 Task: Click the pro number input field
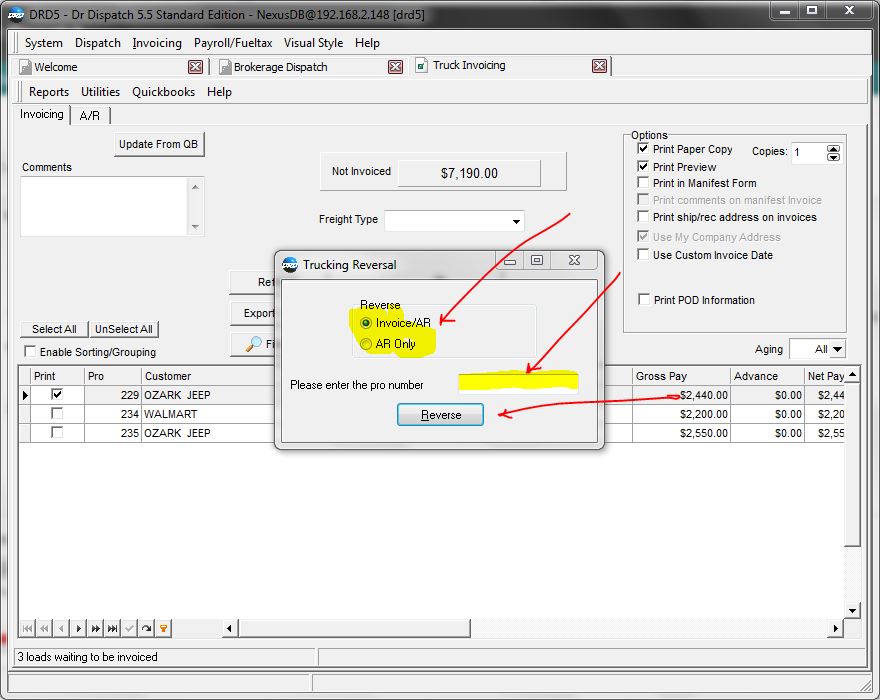coord(518,384)
